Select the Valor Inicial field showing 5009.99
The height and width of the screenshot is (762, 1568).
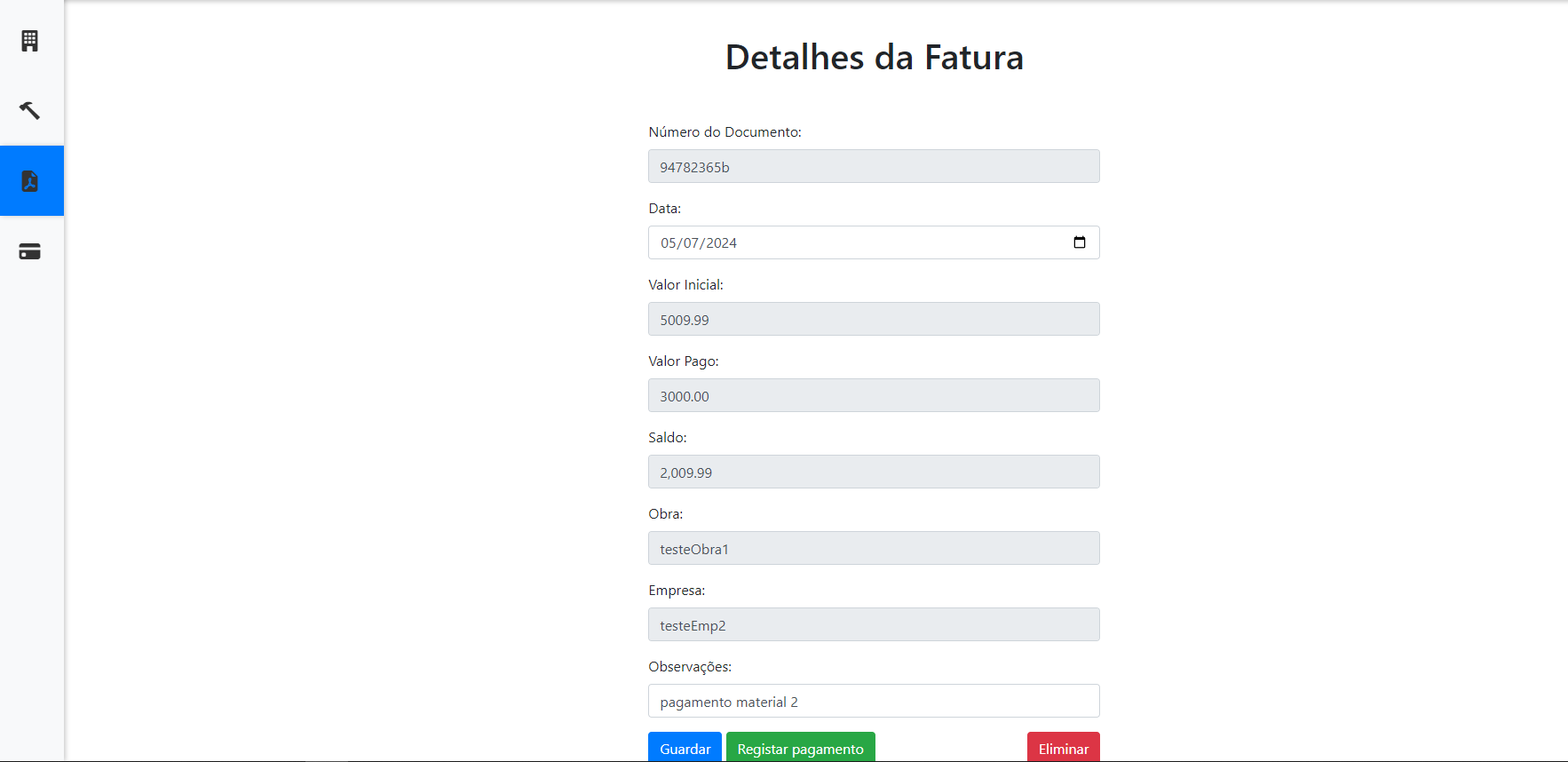click(874, 320)
